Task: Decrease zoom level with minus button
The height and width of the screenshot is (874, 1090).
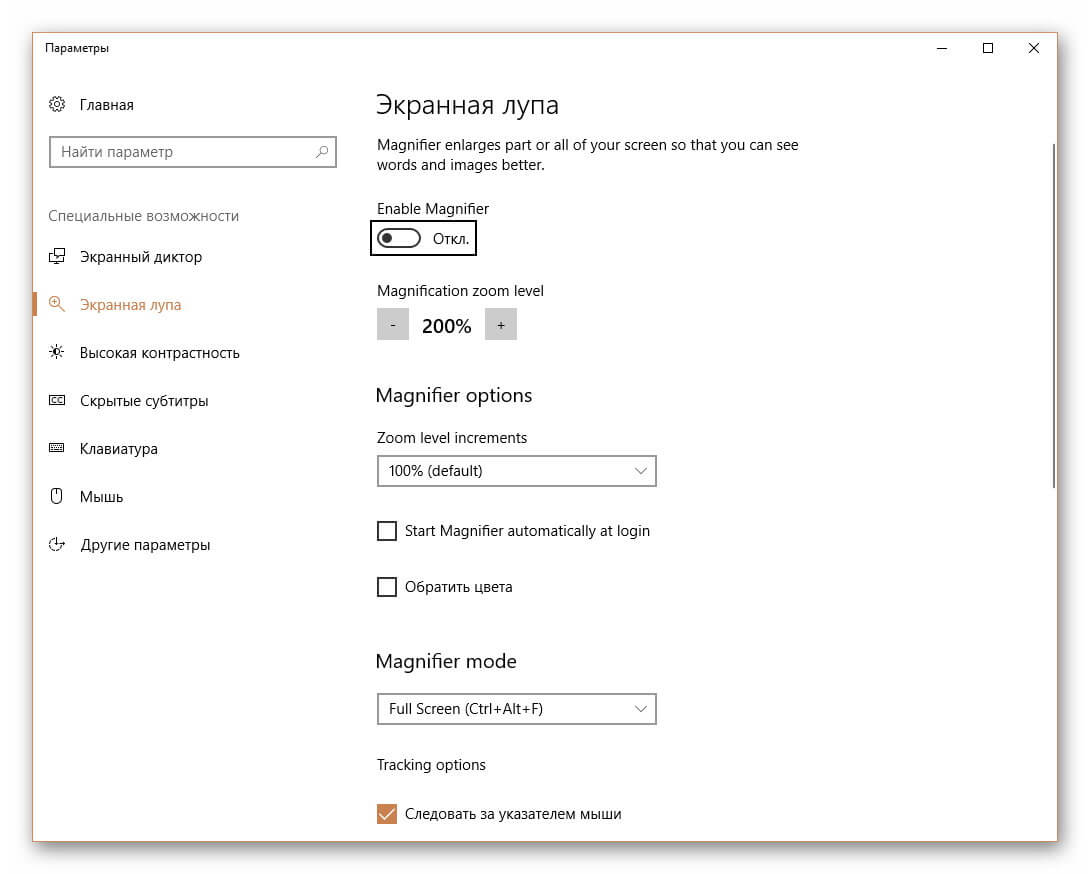Action: click(x=393, y=325)
